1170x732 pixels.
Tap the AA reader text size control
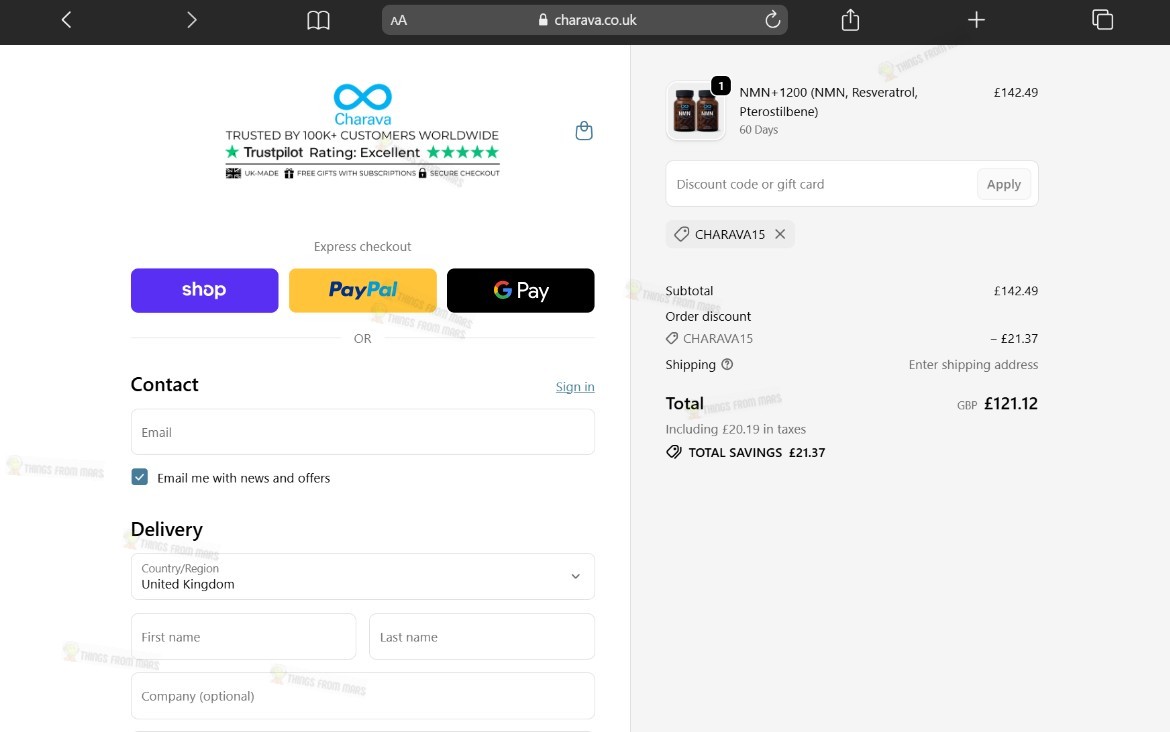click(399, 20)
